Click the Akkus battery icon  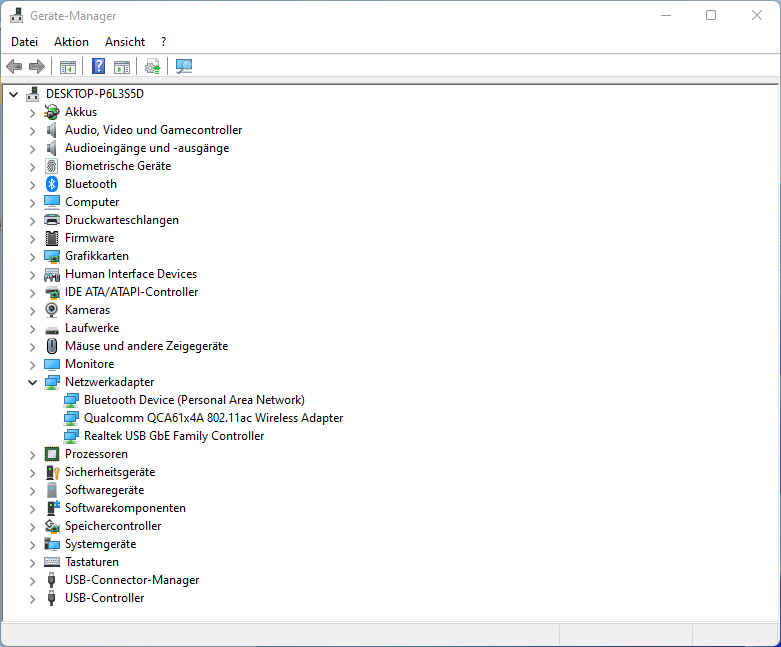click(x=52, y=112)
